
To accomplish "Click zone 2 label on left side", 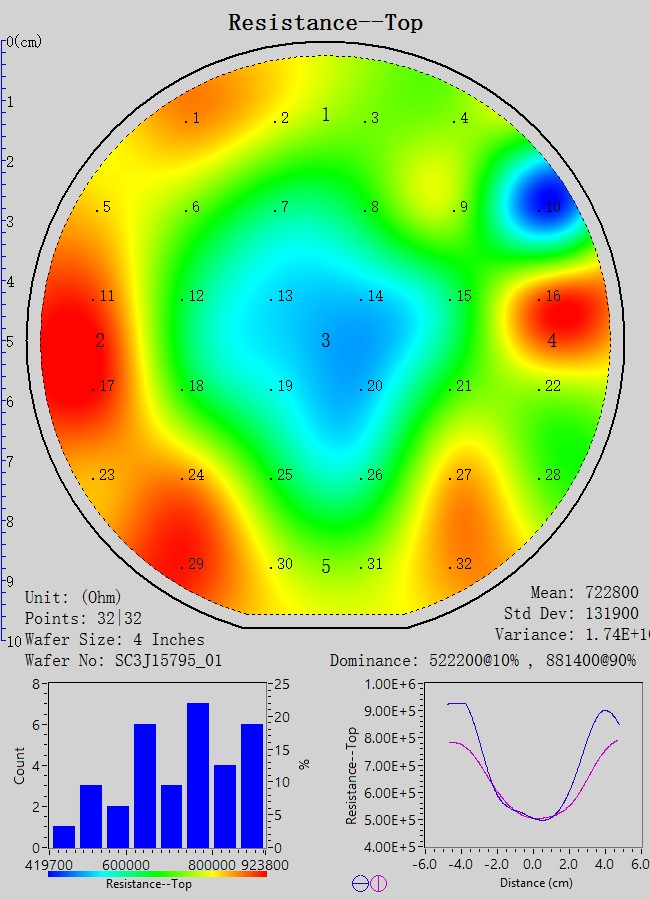I will [100, 341].
